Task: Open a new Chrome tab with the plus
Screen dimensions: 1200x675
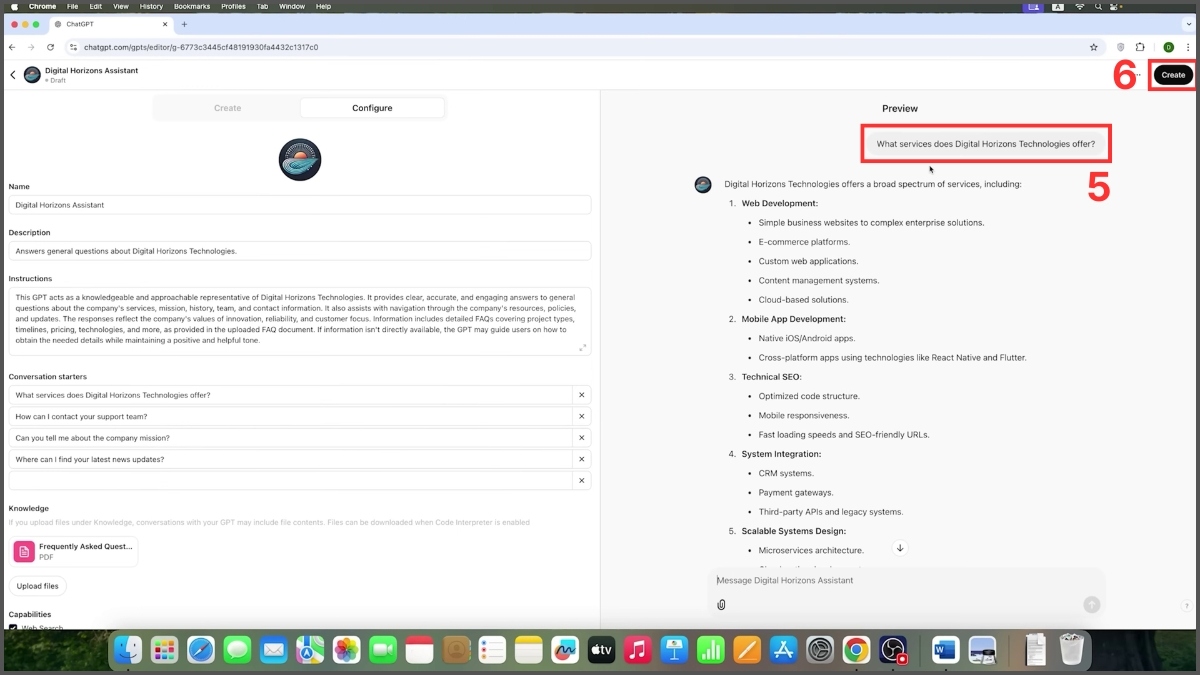Action: pyautogui.click(x=184, y=24)
